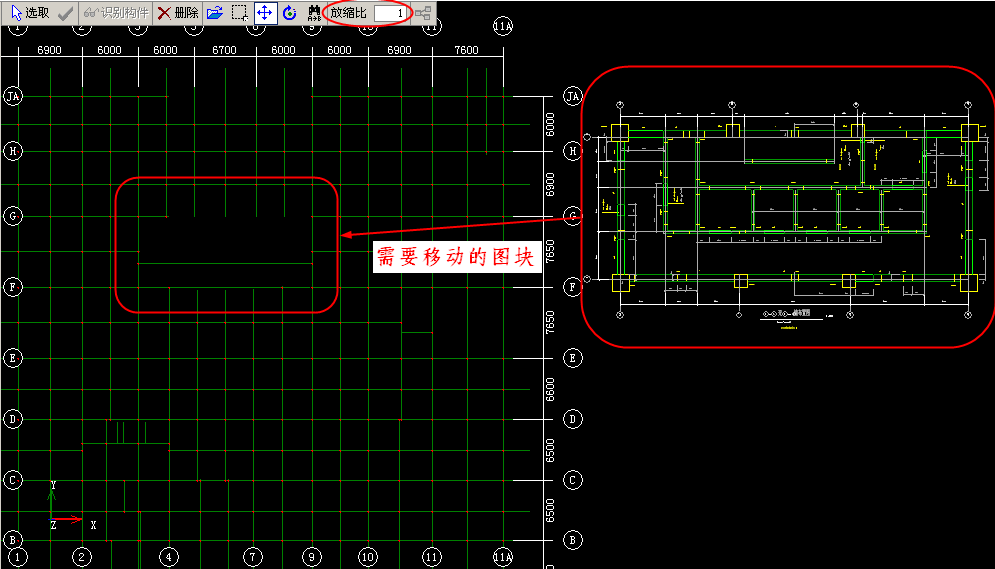Select right-side axis bubble E

(x=573, y=358)
